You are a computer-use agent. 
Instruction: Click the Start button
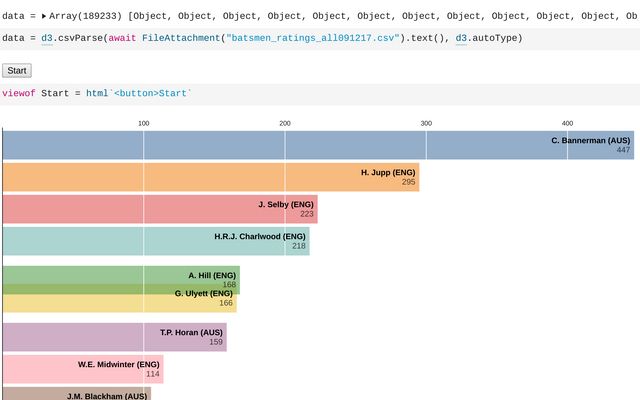pyautogui.click(x=17, y=70)
